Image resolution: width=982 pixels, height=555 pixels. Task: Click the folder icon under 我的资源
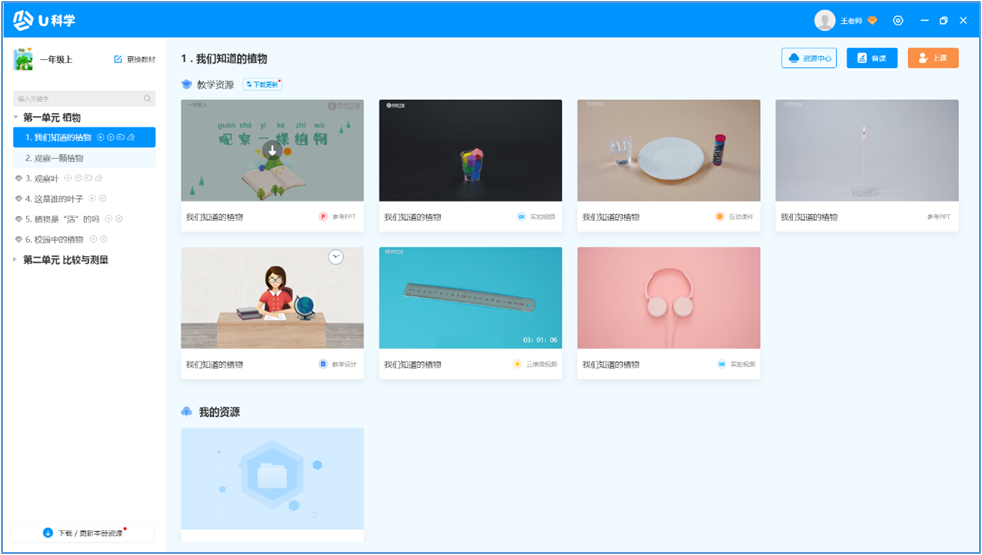(x=272, y=477)
